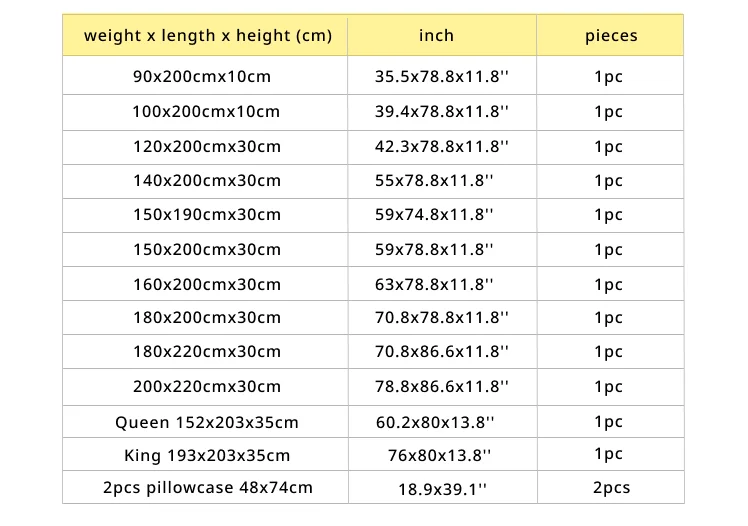Image resolution: width=748 pixels, height=526 pixels.
Task: Click the 150x200cmx30cm size cell
Action: coord(207,249)
